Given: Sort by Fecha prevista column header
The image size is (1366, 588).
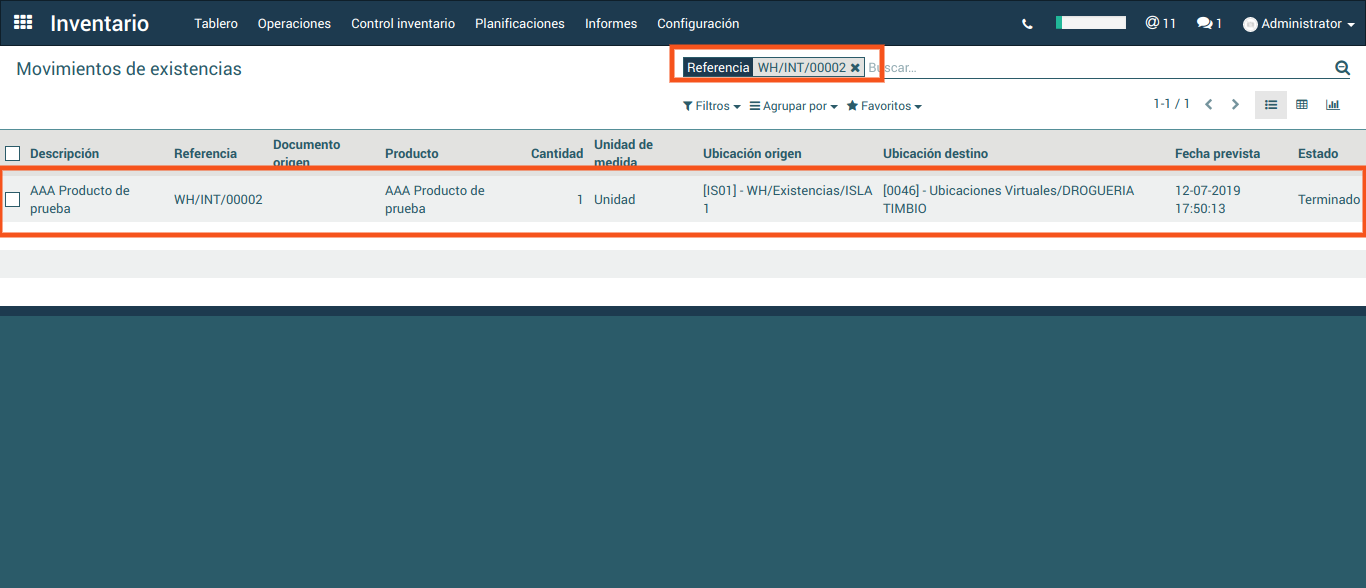Looking at the screenshot, I should point(1217,154).
